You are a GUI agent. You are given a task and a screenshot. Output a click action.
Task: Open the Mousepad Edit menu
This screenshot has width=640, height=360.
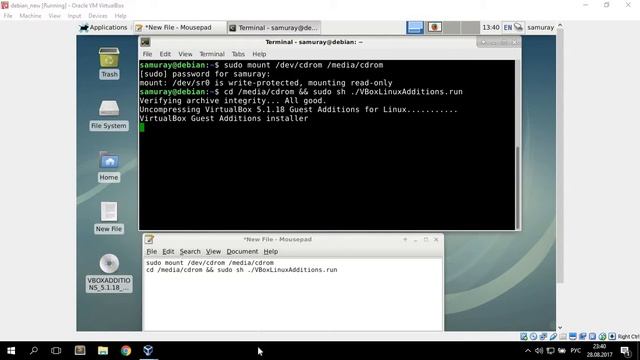click(168, 251)
